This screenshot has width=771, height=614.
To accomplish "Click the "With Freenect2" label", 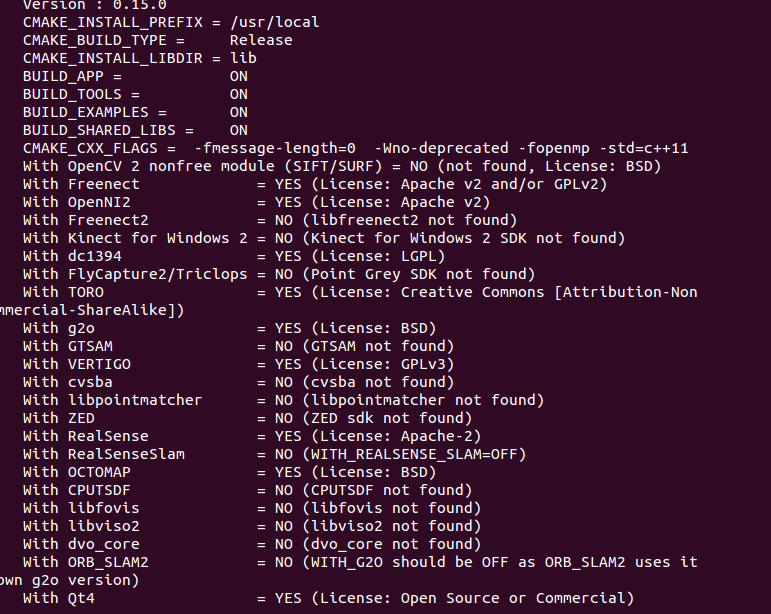I will [86, 220].
